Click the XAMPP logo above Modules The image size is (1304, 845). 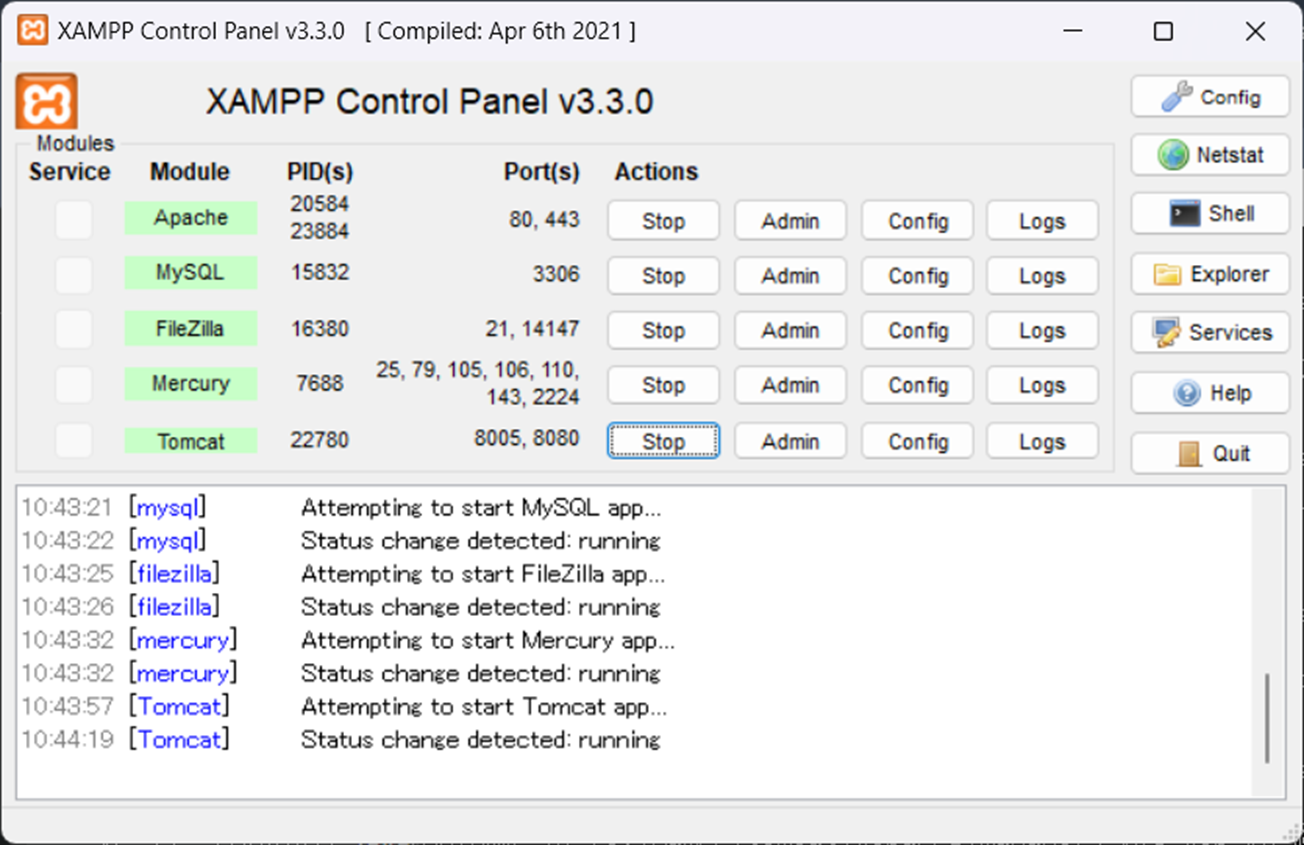tap(45, 103)
